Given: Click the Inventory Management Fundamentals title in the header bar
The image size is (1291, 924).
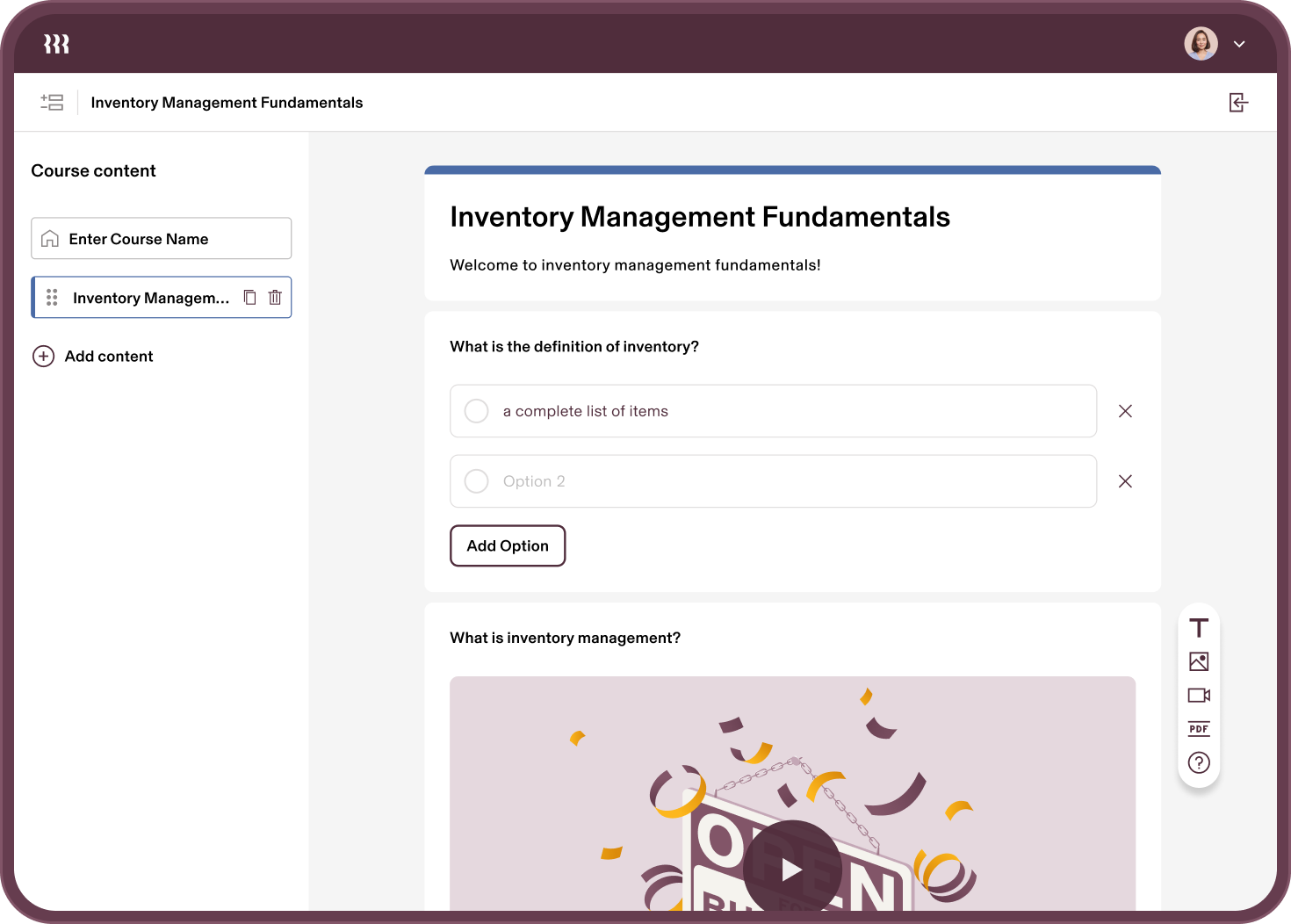Looking at the screenshot, I should [227, 103].
